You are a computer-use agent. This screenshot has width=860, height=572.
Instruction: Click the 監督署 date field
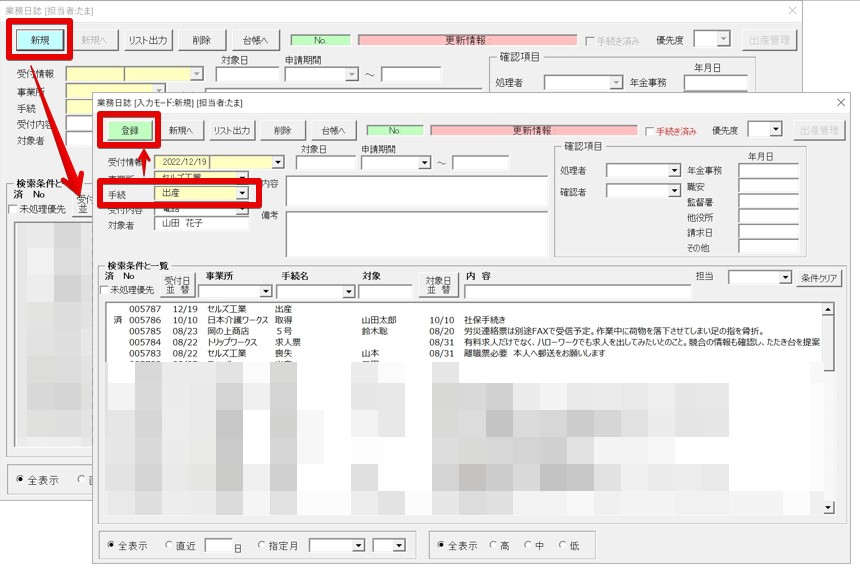click(768, 202)
